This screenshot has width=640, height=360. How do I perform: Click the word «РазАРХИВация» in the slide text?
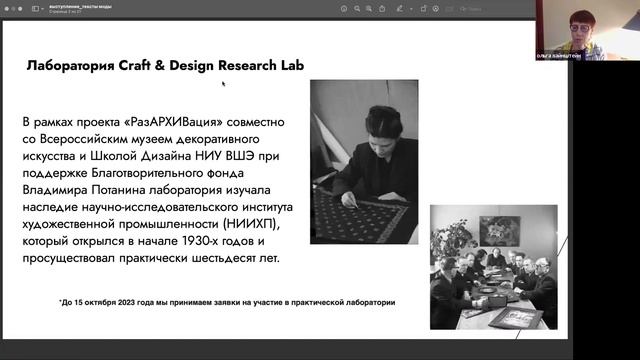coord(174,122)
